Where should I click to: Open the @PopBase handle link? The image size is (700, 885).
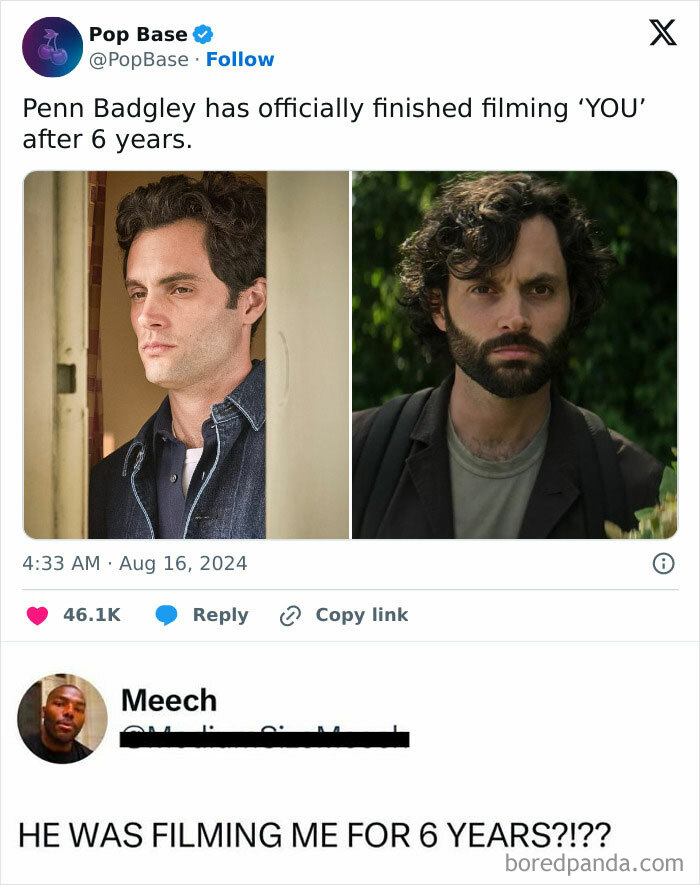pos(138,60)
